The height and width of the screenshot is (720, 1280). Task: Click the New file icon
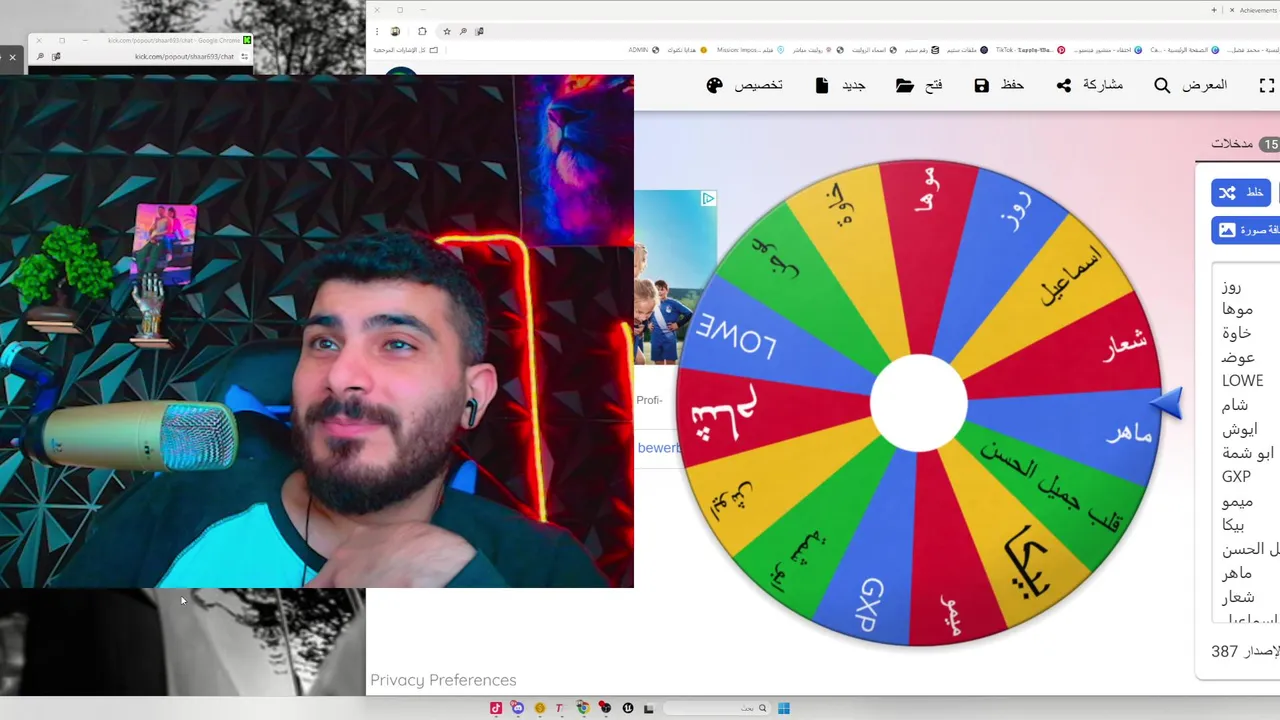pos(822,85)
